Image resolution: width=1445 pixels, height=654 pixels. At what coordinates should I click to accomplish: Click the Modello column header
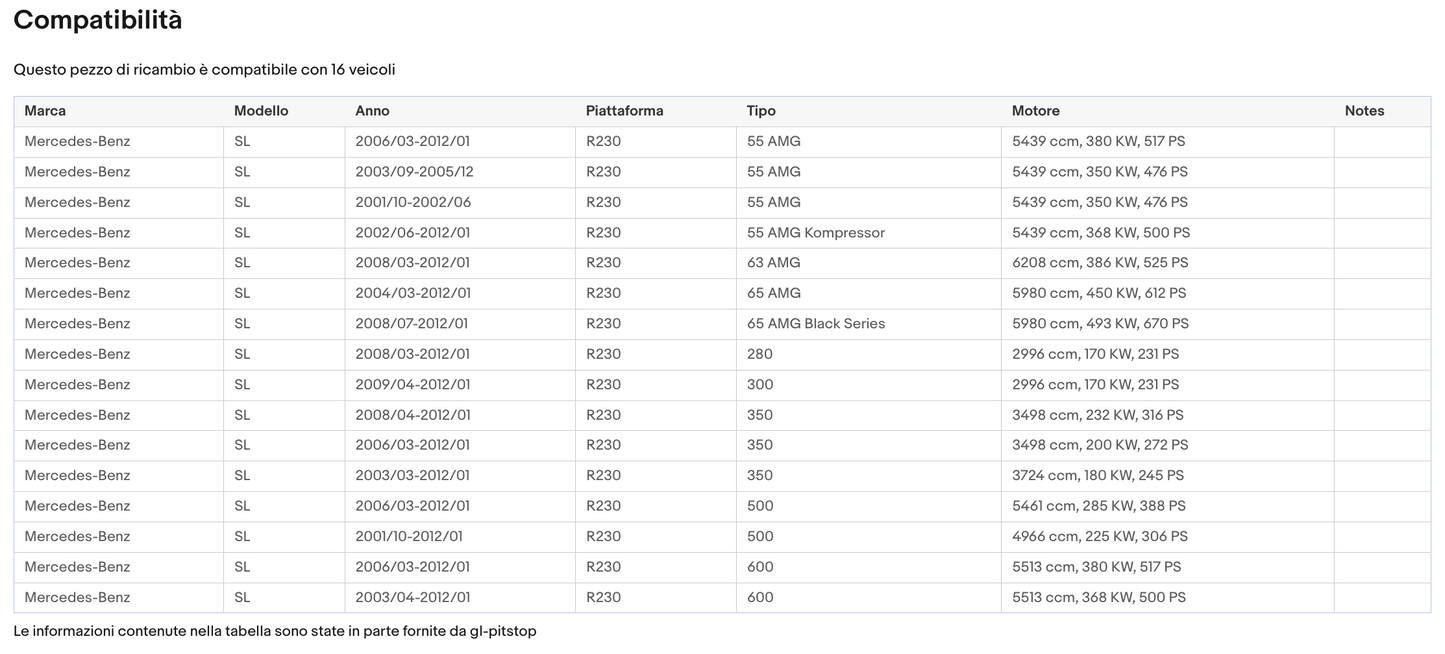click(x=261, y=111)
